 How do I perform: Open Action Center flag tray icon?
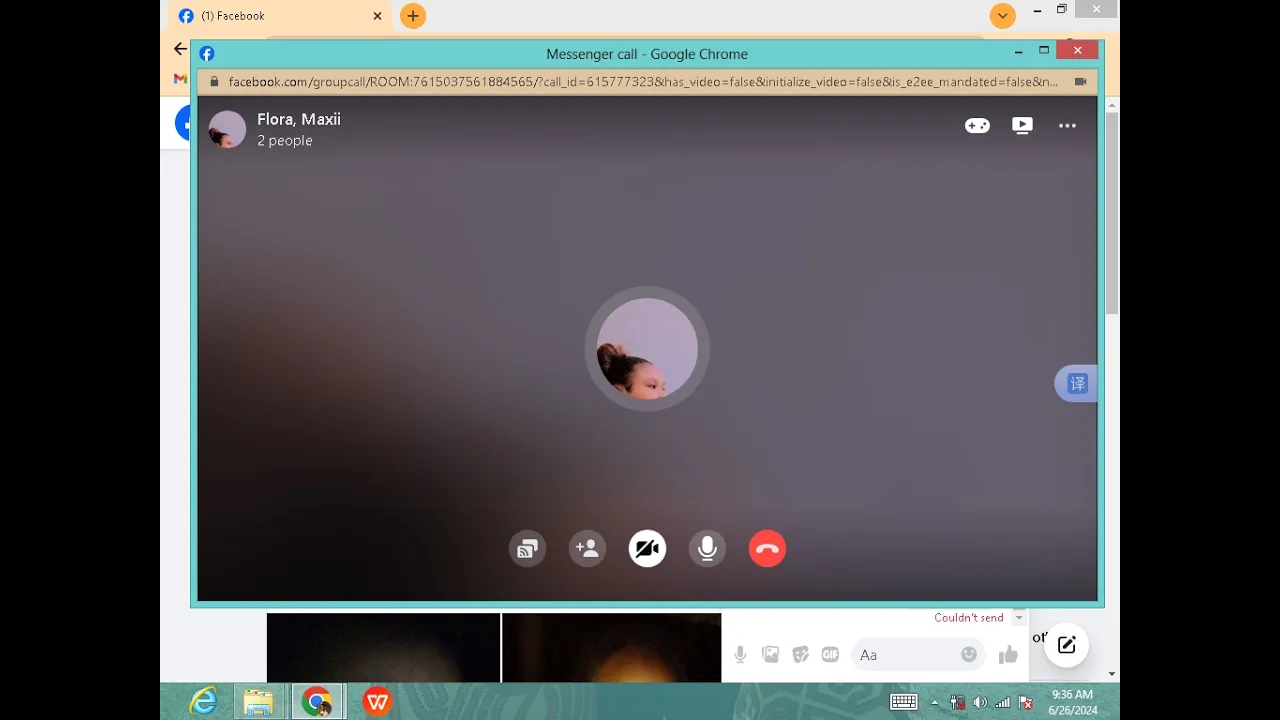tap(1025, 702)
